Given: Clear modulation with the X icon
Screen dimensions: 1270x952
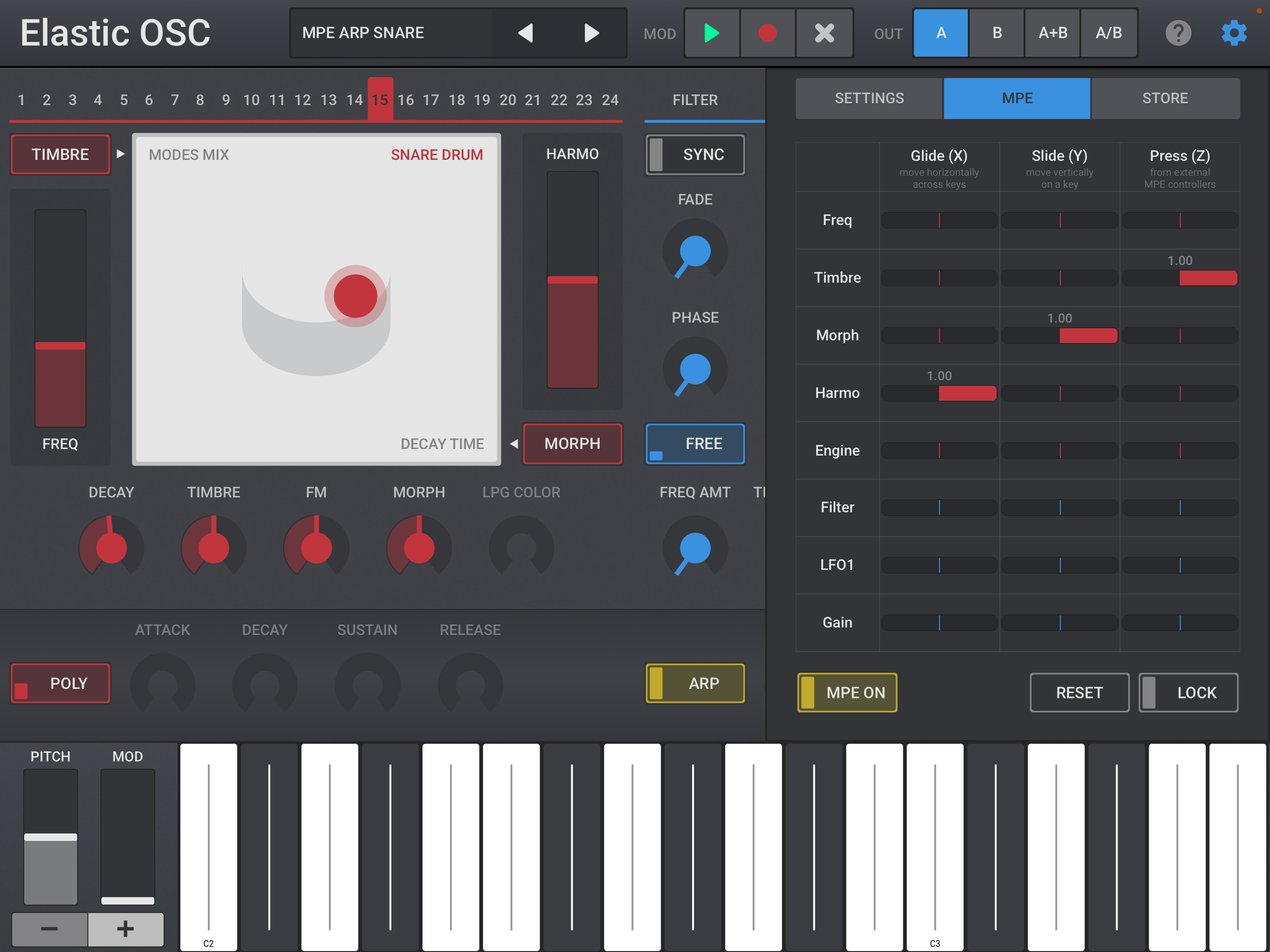Looking at the screenshot, I should [824, 33].
